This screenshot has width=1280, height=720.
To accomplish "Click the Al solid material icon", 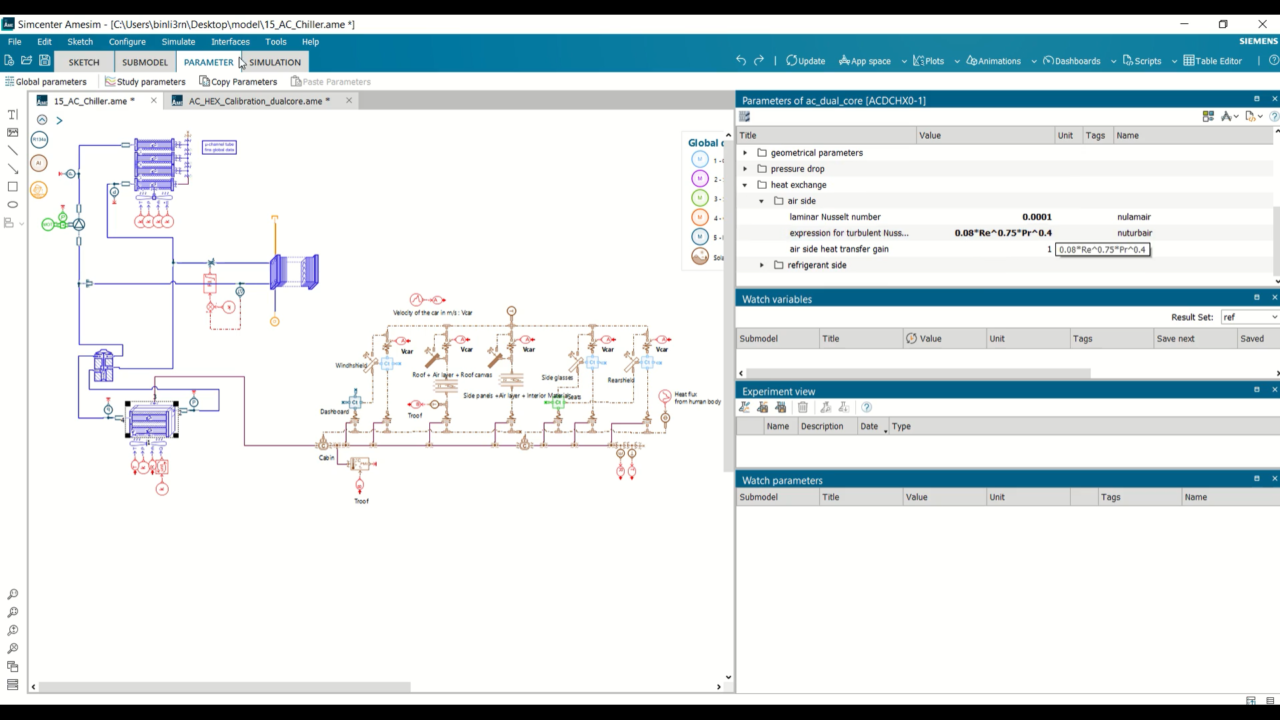I will [39, 163].
